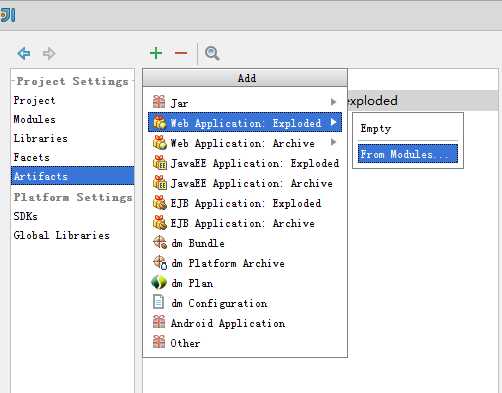Click the green plus Add icon
Viewport: 502px width, 393px height.
click(x=156, y=53)
